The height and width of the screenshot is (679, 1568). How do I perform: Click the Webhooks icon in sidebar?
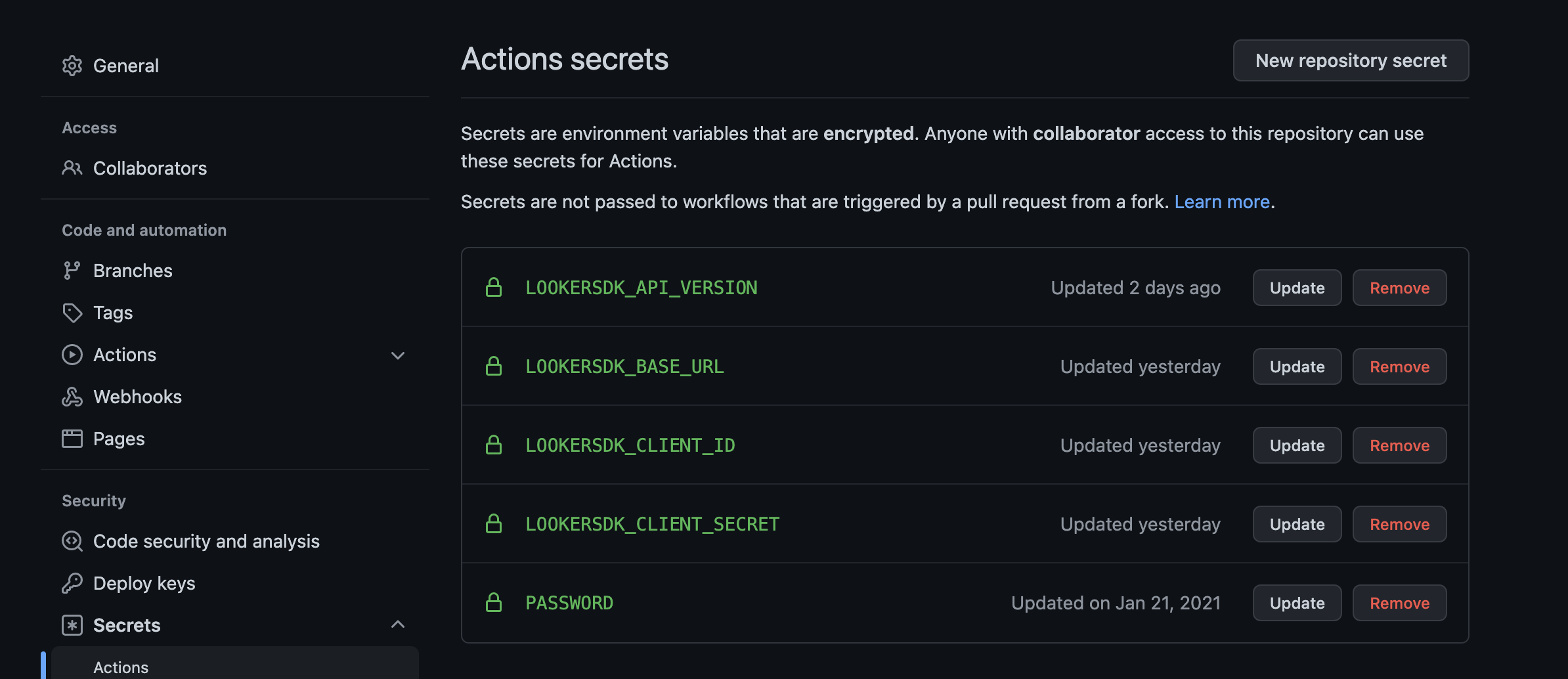pos(72,397)
